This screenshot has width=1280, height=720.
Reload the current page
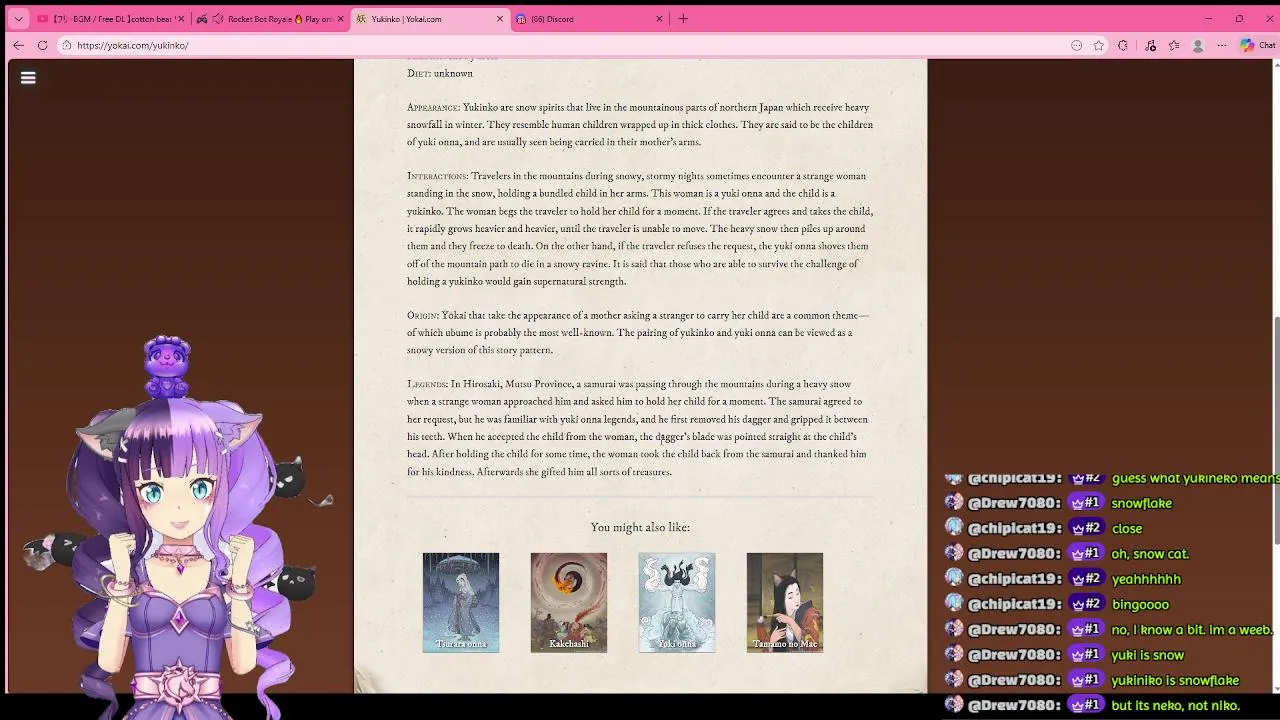click(x=42, y=45)
